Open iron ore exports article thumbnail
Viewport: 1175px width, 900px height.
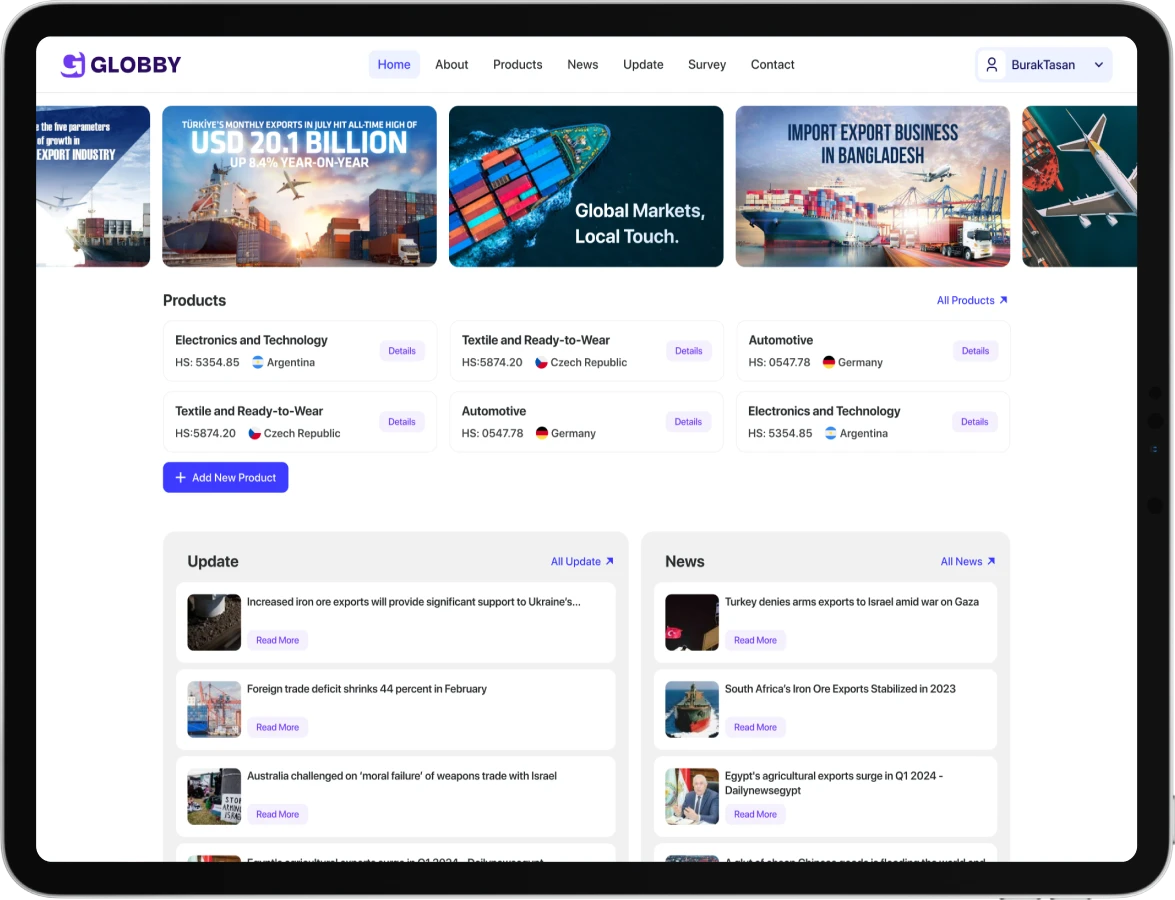pos(214,622)
